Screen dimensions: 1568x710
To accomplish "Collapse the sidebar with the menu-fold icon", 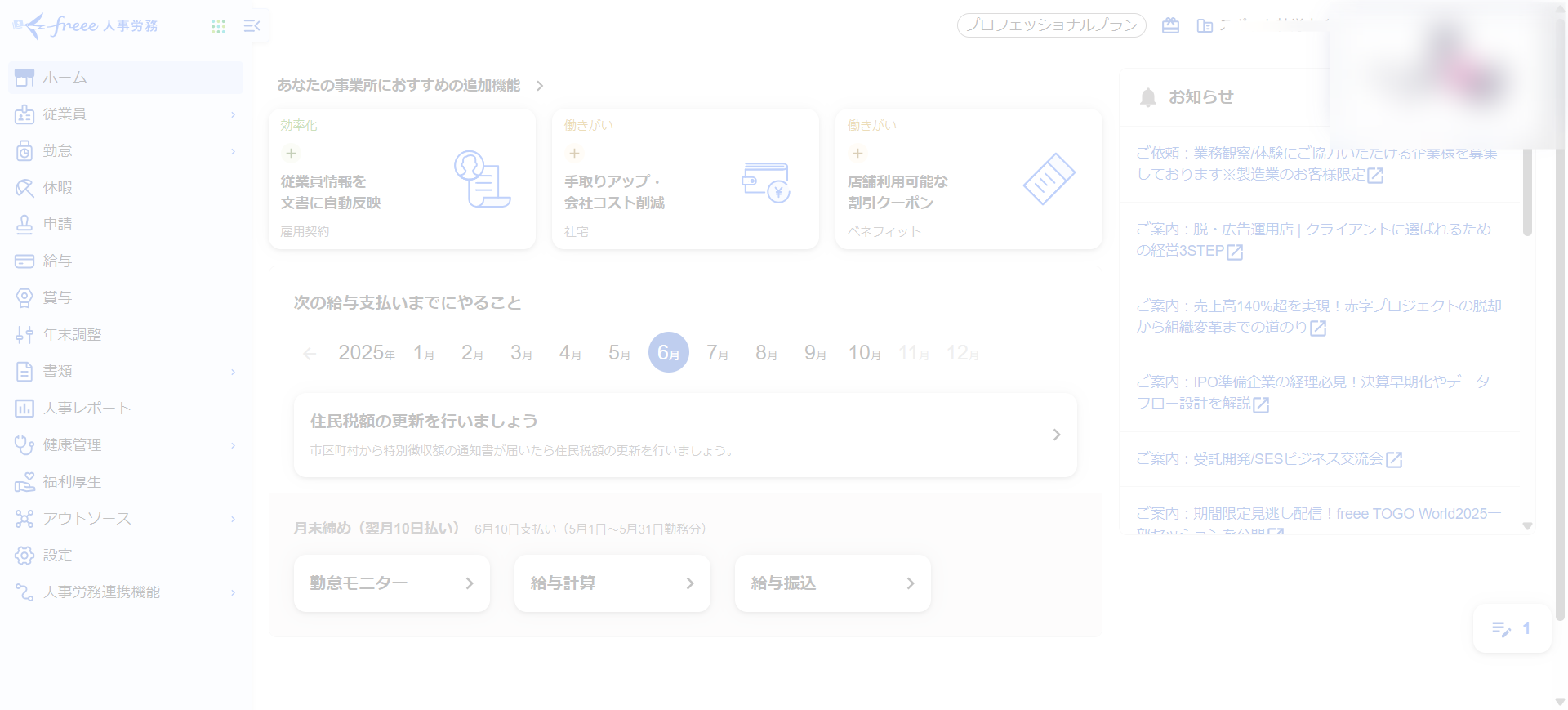I will coord(252,26).
